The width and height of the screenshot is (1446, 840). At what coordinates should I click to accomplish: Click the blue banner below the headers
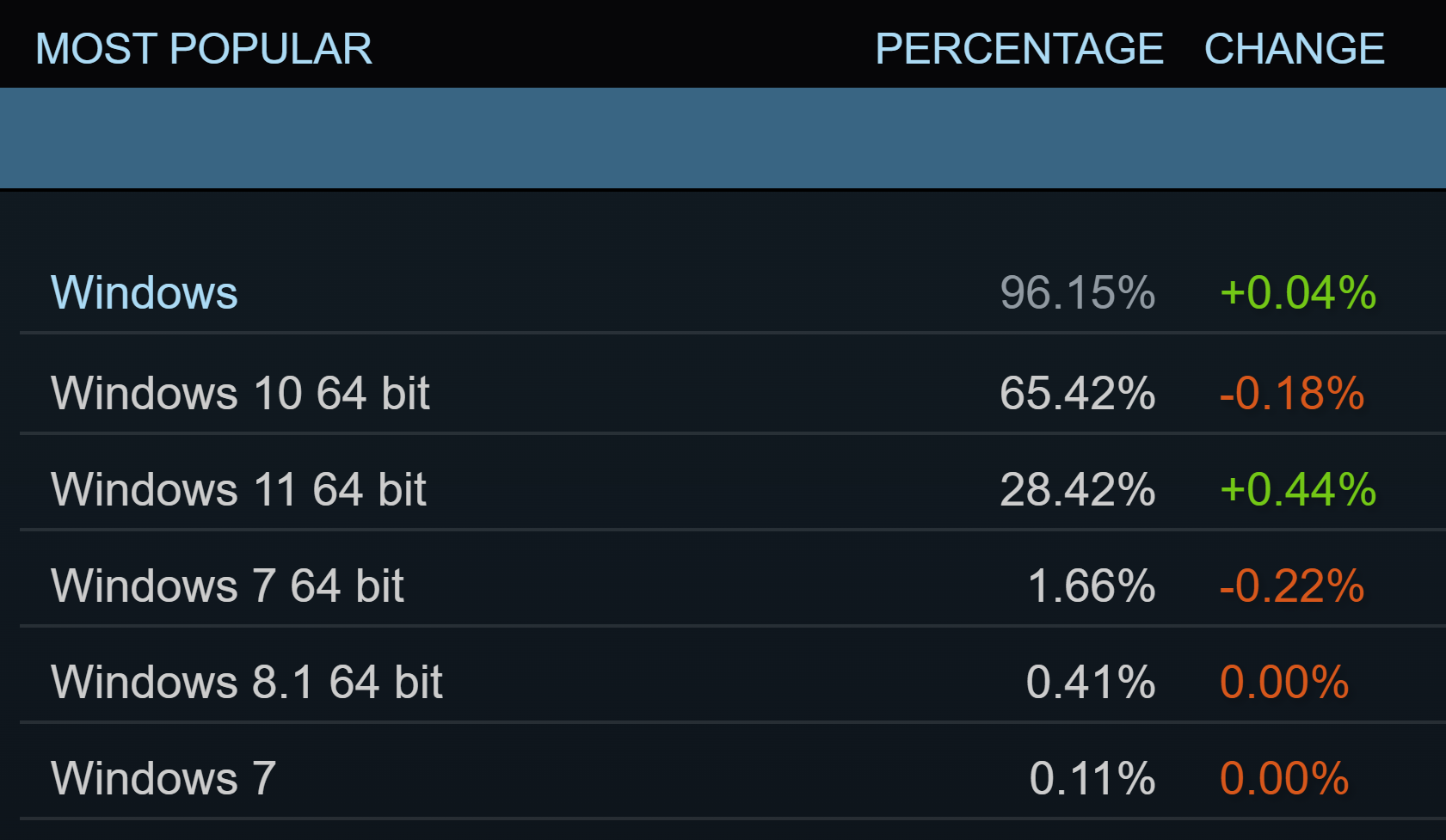pos(723,138)
